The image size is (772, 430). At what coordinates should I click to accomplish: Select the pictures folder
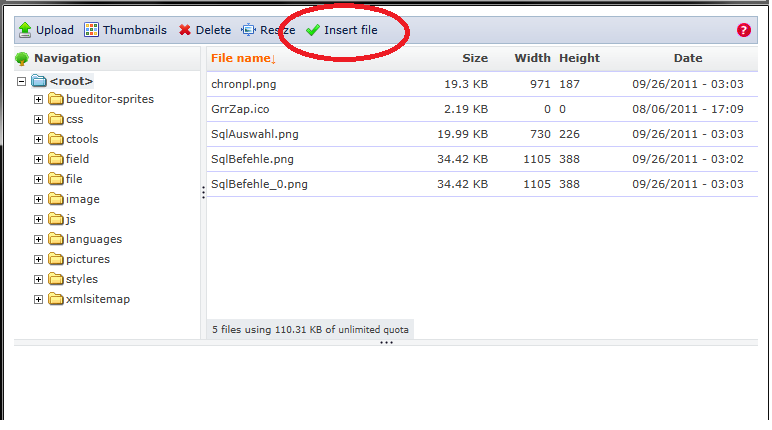pos(87,259)
